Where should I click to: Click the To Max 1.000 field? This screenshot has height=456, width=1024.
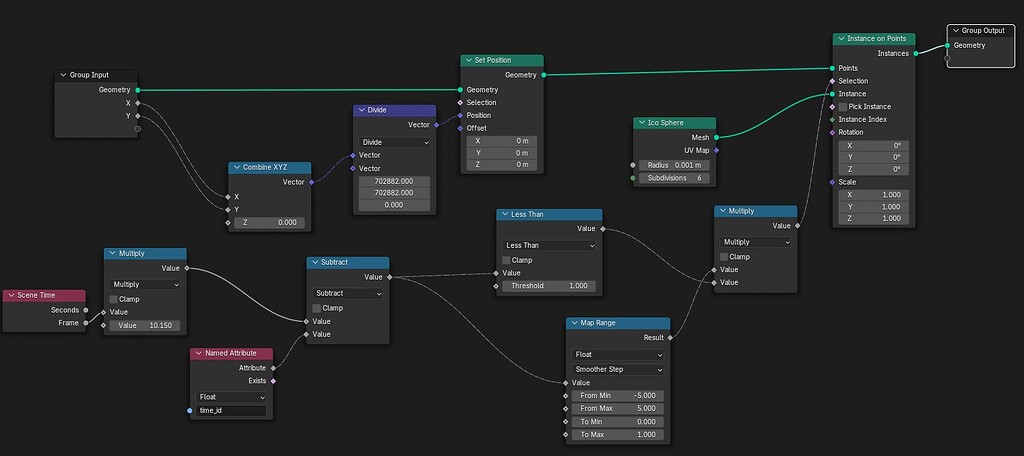pos(618,434)
